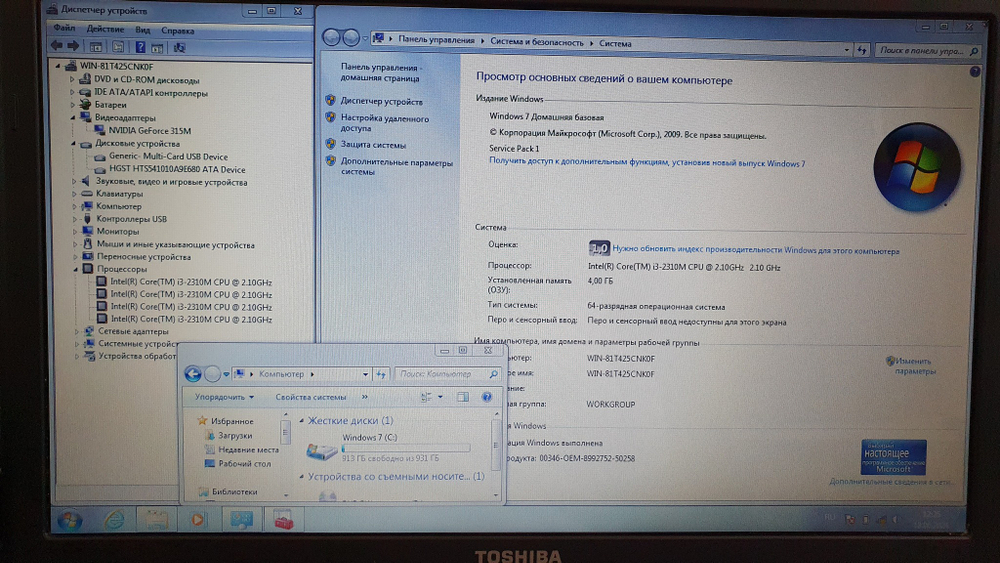Collapse the Жесткие диски group

point(302,421)
